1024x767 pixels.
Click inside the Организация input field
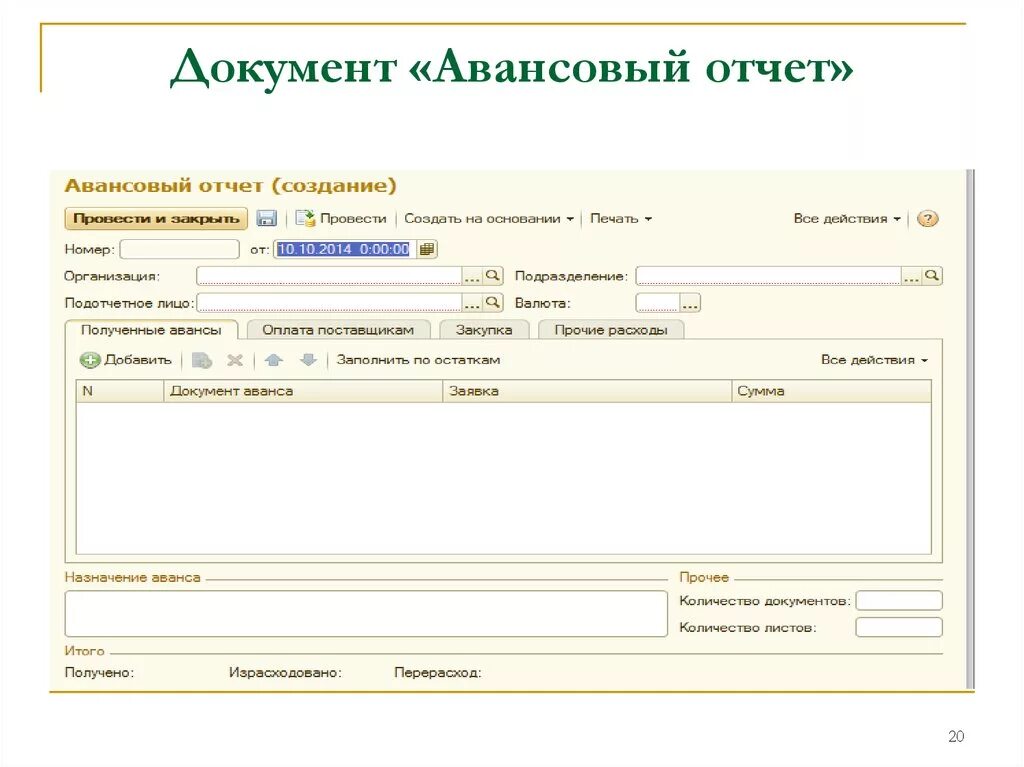(x=329, y=276)
